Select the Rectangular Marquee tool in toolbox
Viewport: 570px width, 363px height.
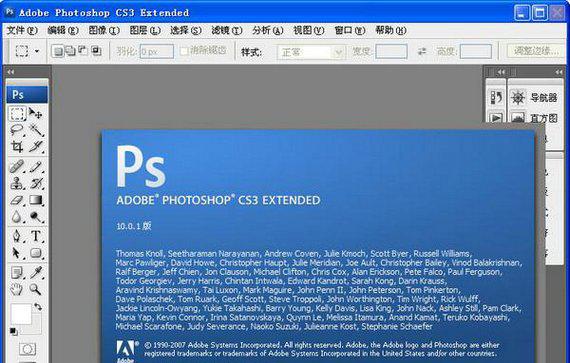17,114
